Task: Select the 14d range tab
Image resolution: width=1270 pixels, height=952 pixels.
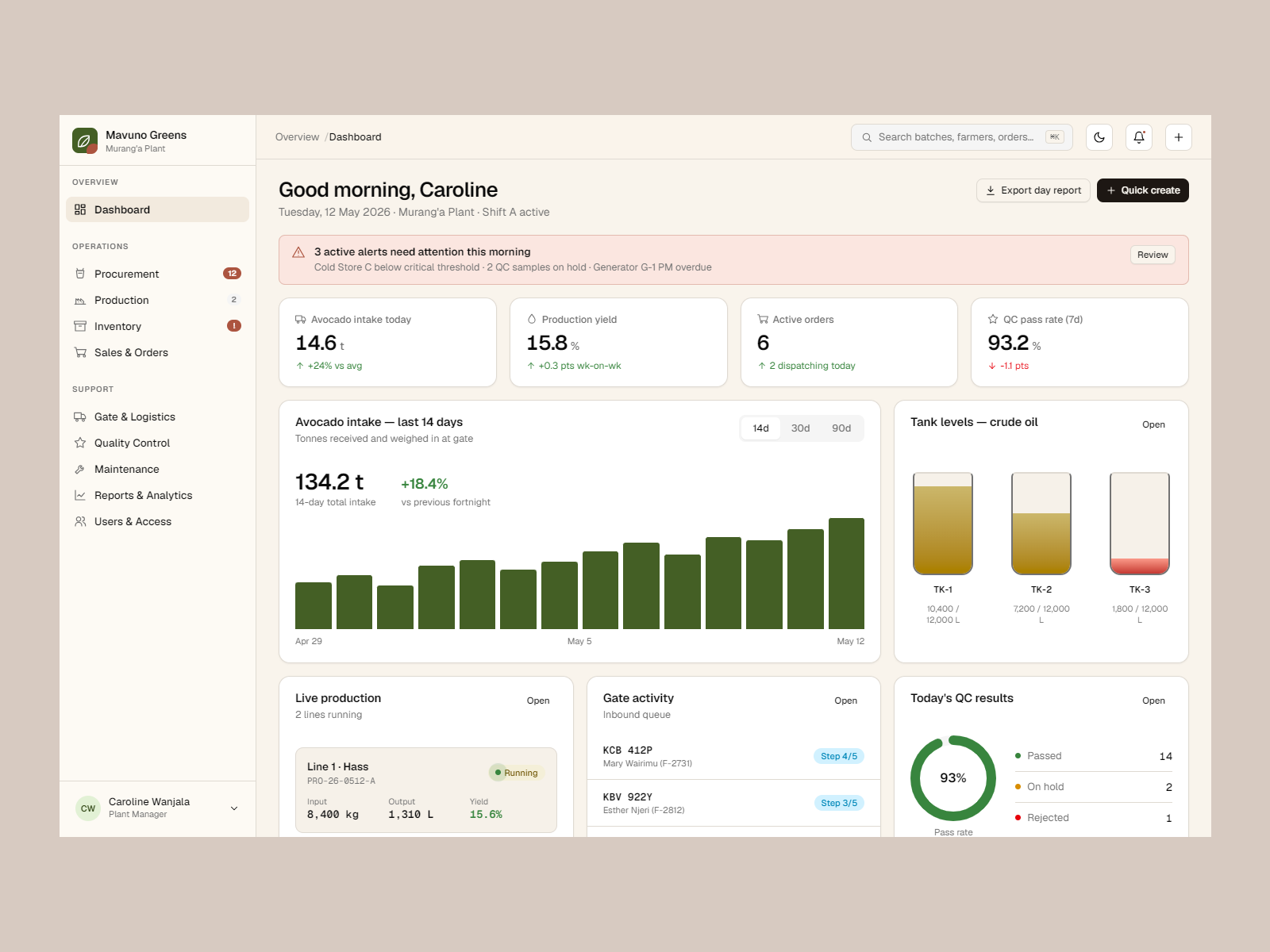Action: pos(760,428)
